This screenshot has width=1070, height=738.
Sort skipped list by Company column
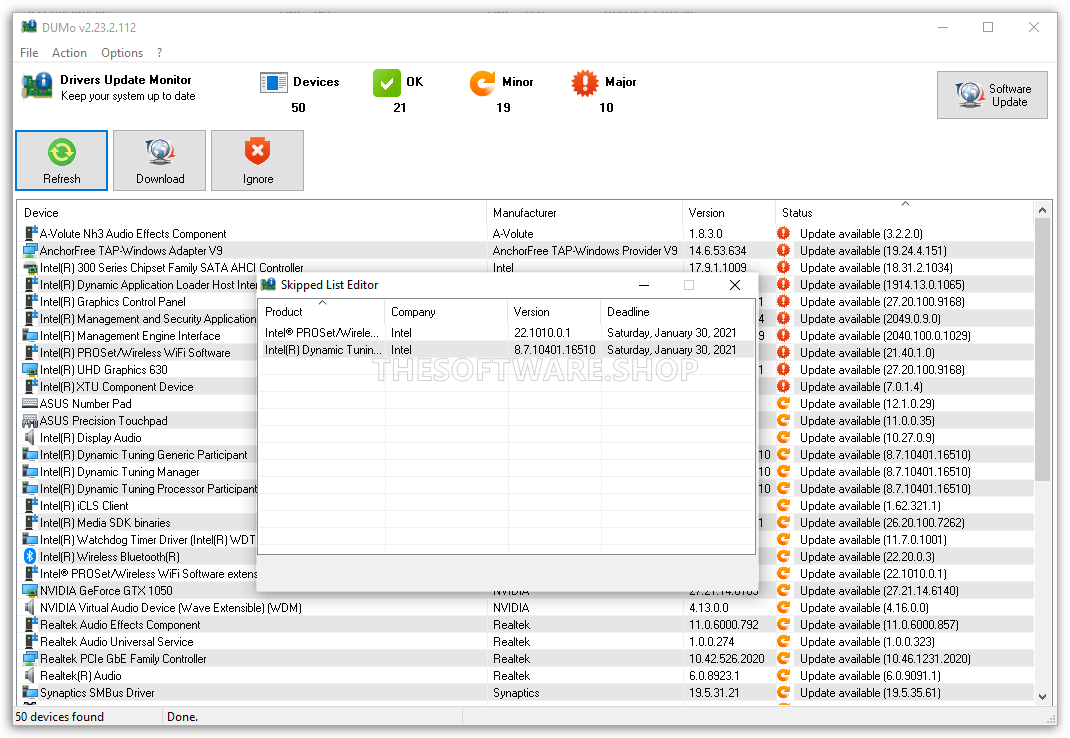(446, 311)
